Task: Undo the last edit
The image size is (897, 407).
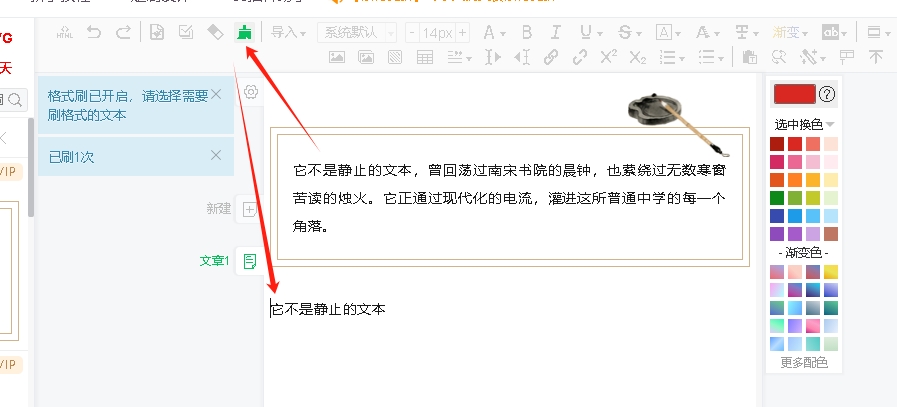Action: coord(94,32)
